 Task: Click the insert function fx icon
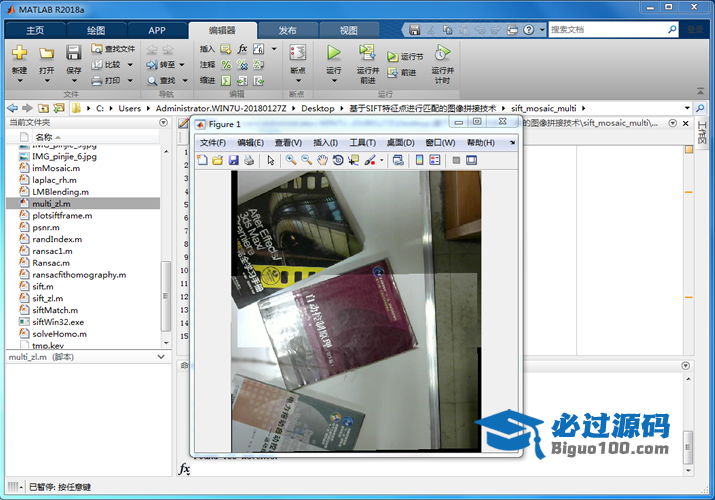click(x=243, y=48)
